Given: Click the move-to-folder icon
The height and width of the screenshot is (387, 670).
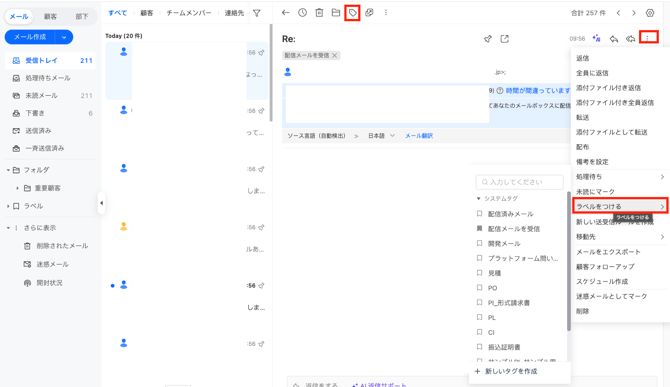Looking at the screenshot, I should tap(336, 13).
